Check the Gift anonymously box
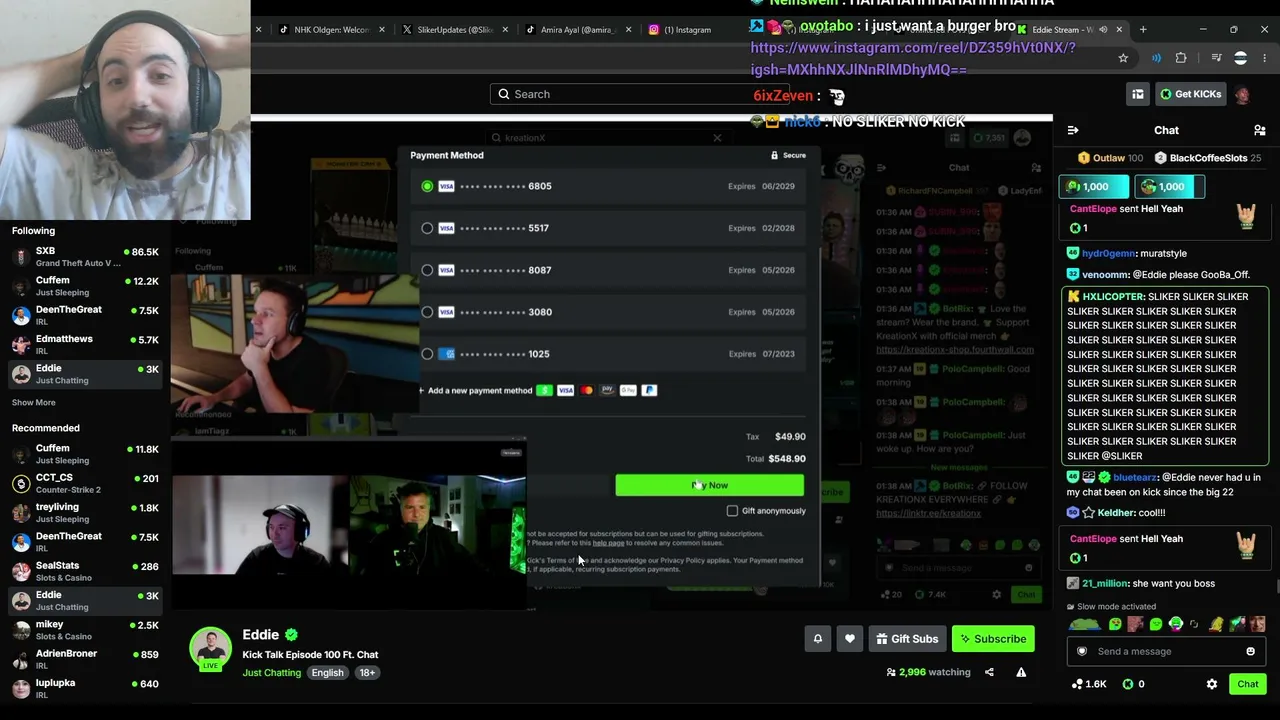This screenshot has width=1280, height=720. [x=732, y=511]
